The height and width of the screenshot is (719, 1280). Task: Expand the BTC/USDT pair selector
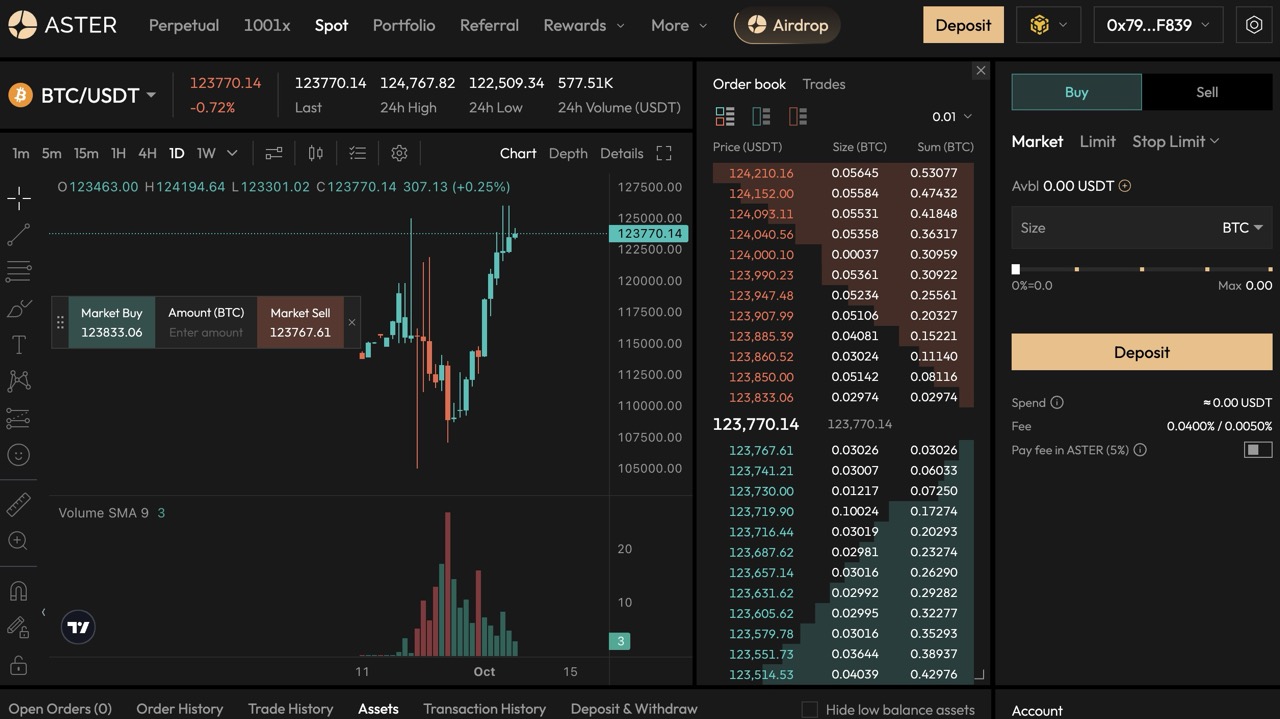point(151,95)
